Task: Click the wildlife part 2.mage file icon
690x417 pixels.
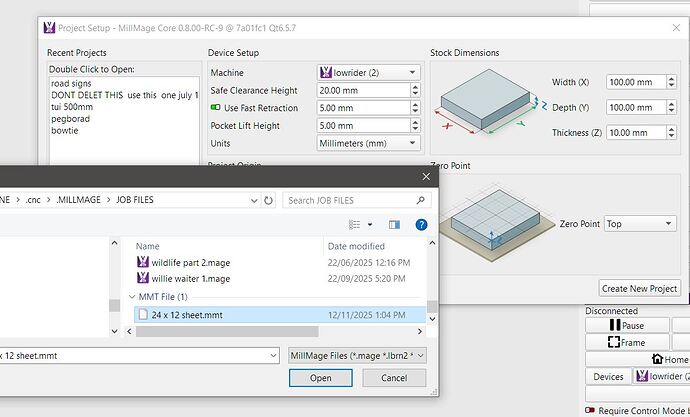Action: [x=142, y=262]
